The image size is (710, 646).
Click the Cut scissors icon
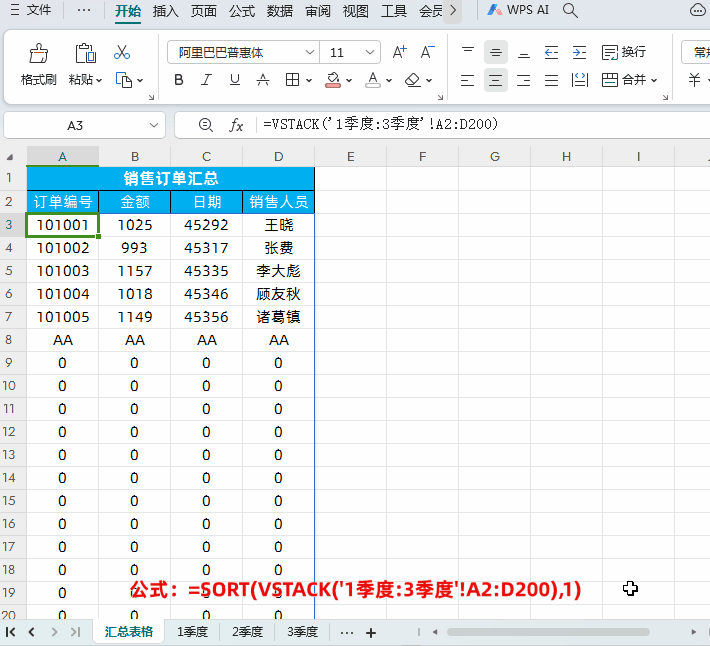(122, 52)
